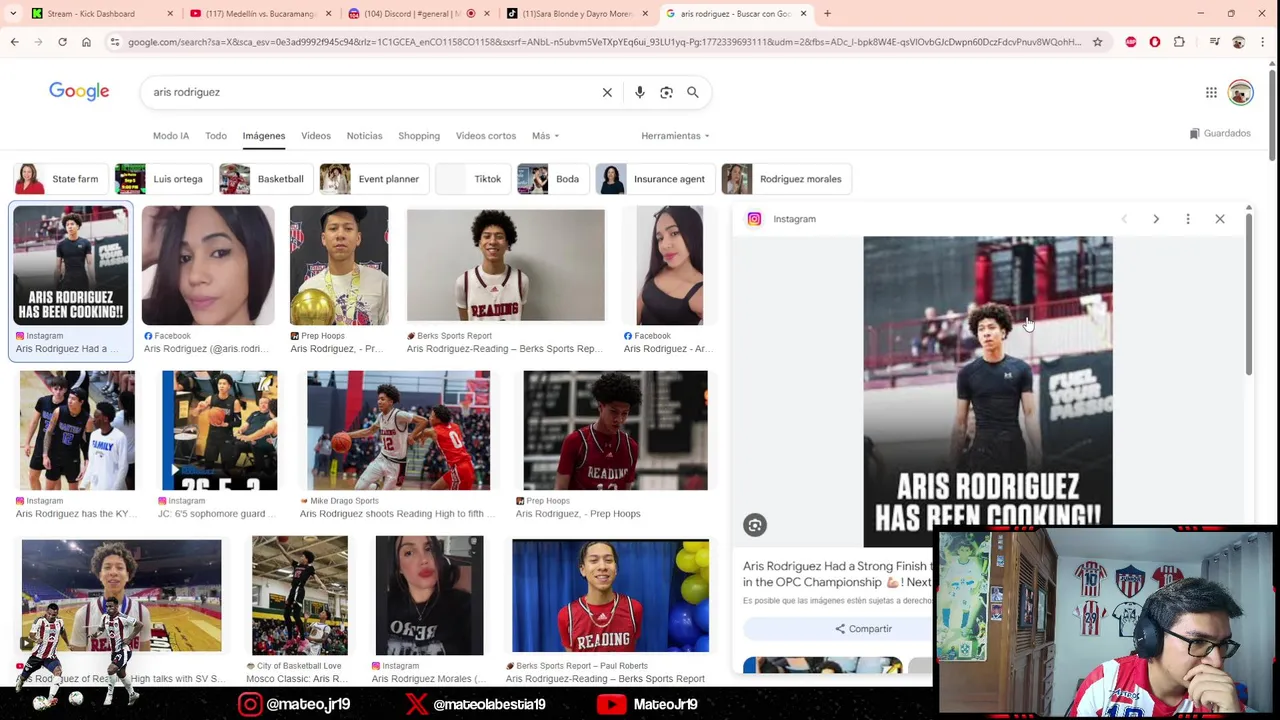Click the magnifier search submit icon
The height and width of the screenshot is (720, 1280).
point(693,92)
